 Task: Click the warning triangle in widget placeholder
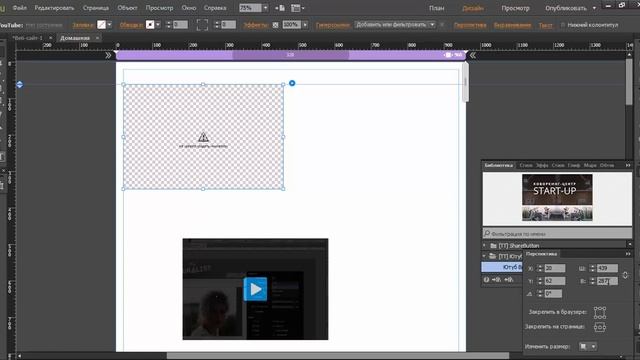(x=203, y=137)
